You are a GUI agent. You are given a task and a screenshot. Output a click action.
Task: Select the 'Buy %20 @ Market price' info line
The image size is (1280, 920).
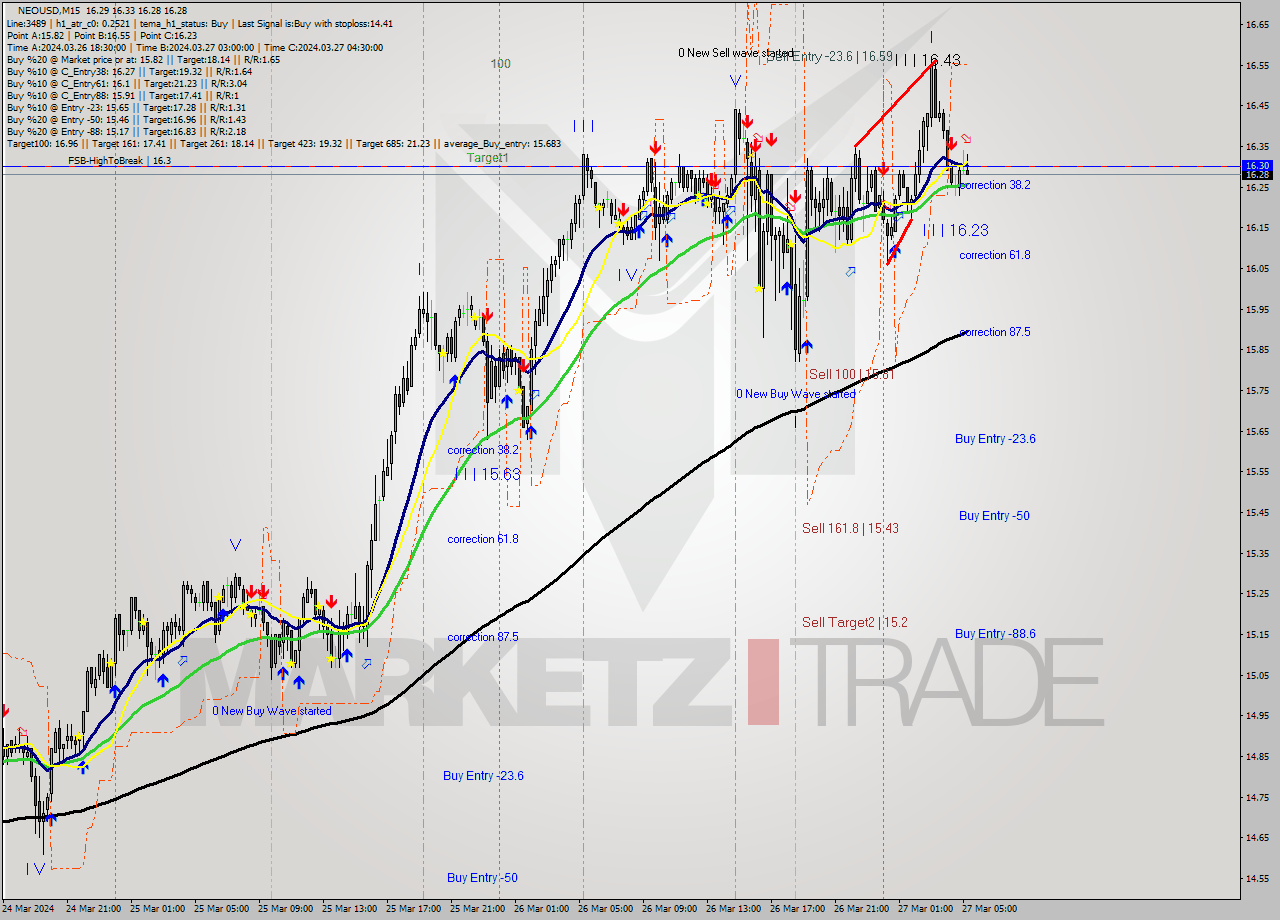(143, 59)
